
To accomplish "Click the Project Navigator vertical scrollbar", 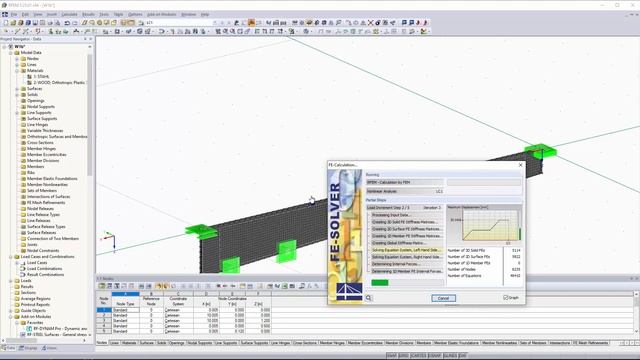I will (x=89, y=114).
